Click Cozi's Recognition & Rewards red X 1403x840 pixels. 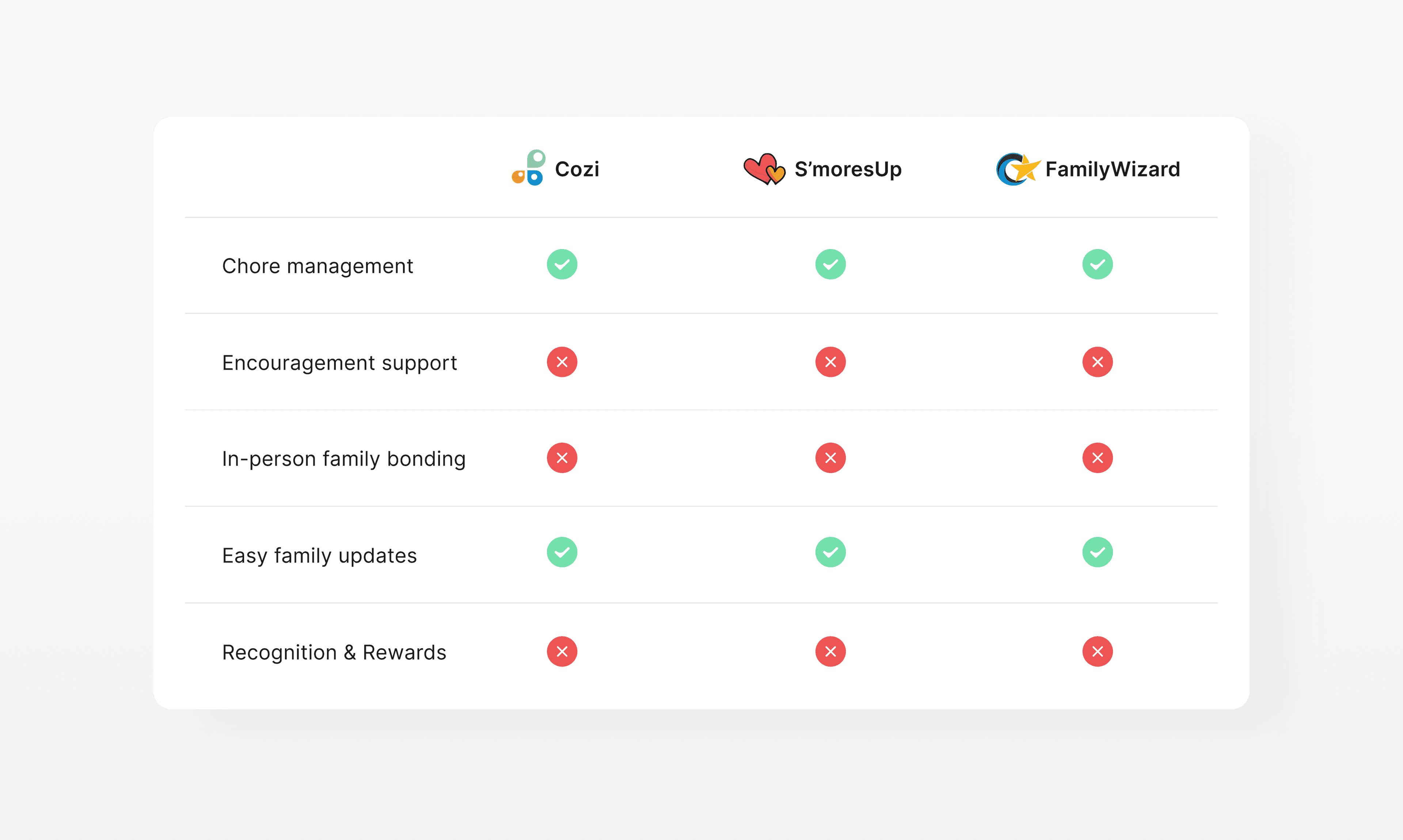point(562,652)
